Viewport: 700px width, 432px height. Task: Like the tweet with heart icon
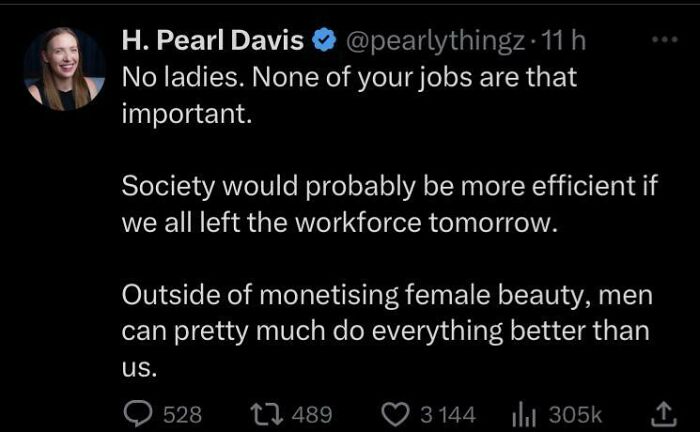[397, 412]
